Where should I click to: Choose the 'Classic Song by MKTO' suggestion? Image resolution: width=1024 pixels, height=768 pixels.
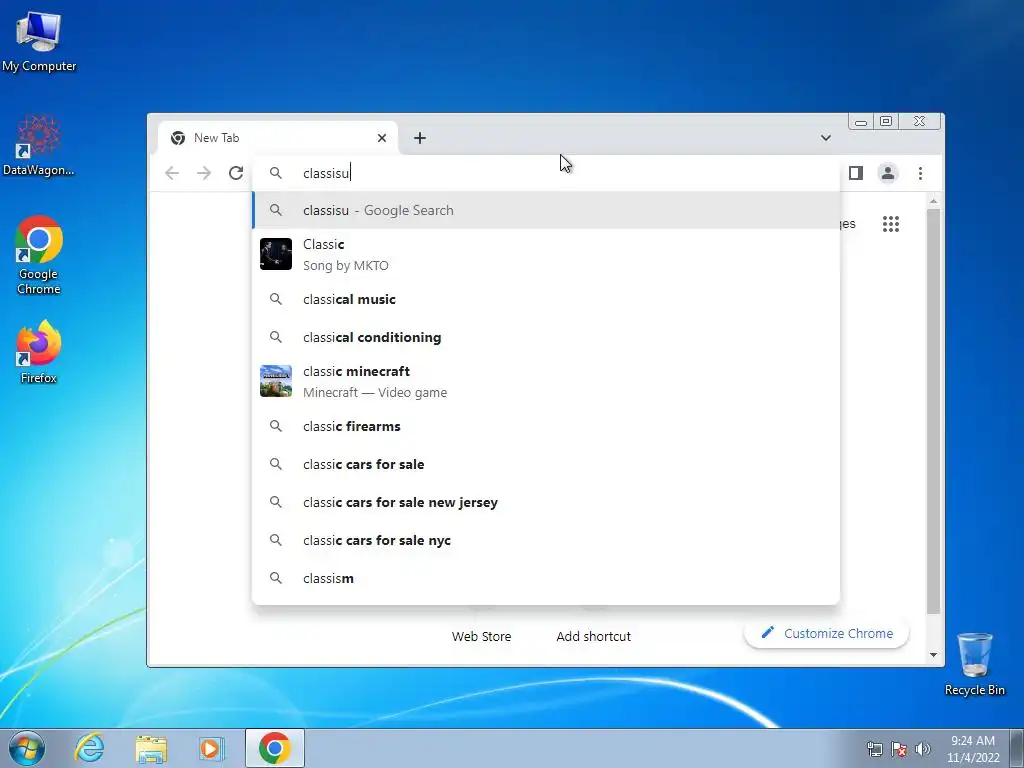click(546, 255)
